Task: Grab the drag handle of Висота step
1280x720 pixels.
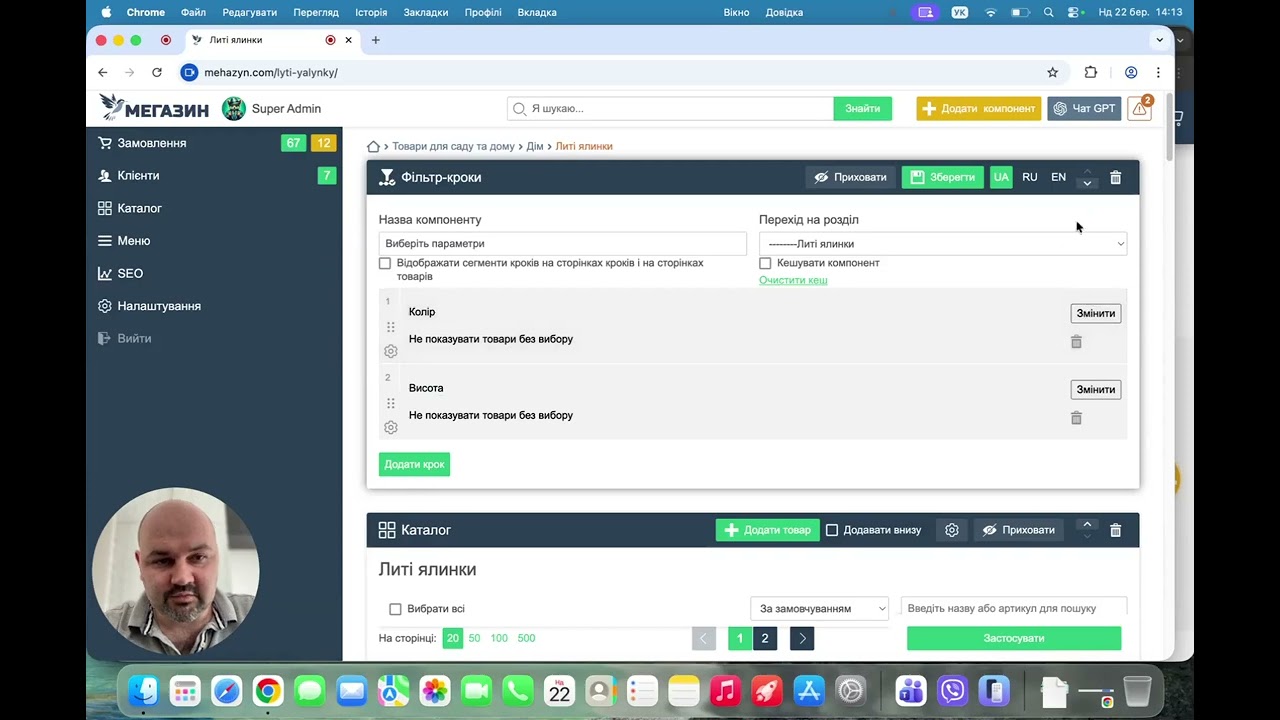Action: tap(391, 403)
